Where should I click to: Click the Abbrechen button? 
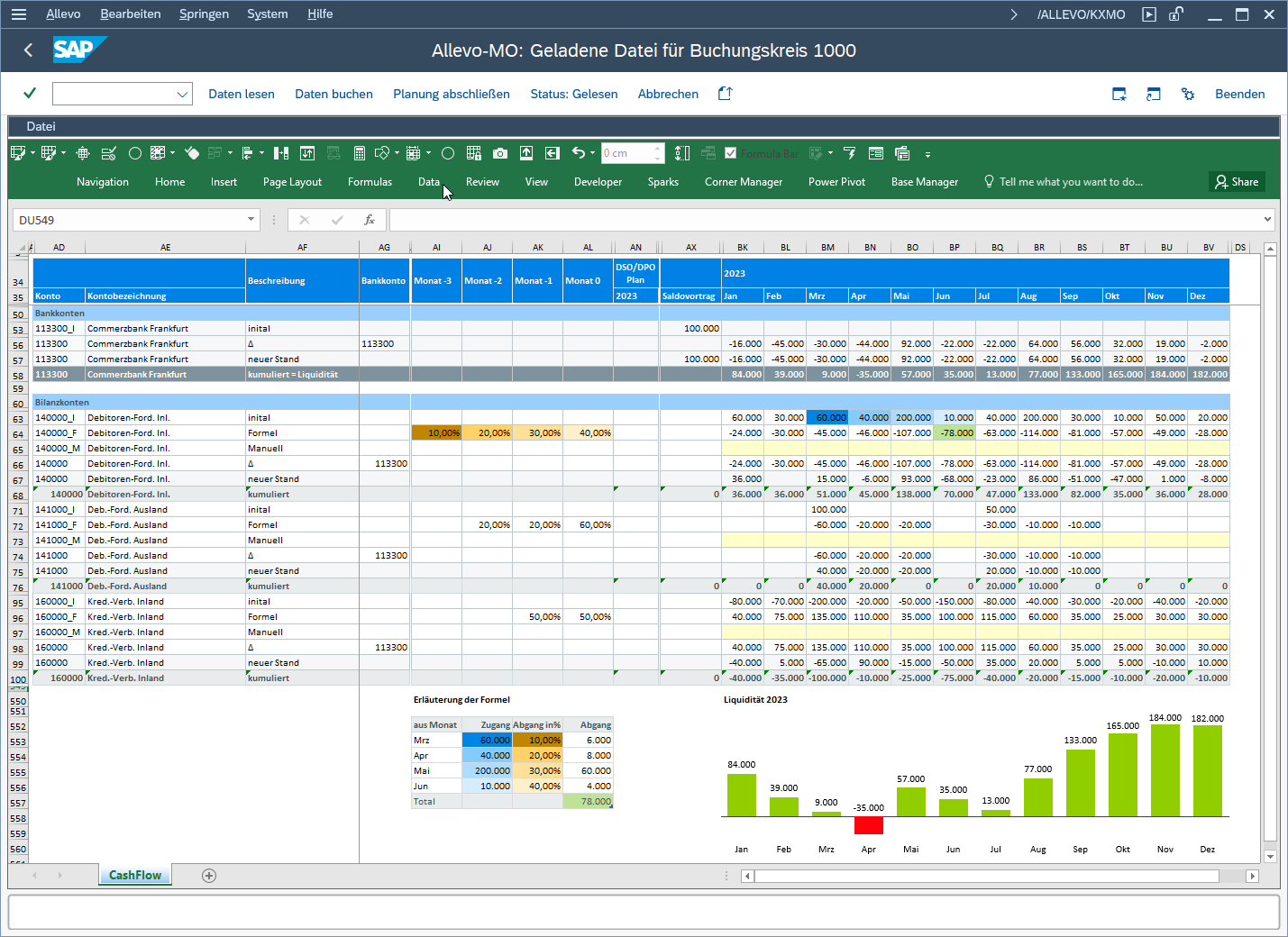668,94
